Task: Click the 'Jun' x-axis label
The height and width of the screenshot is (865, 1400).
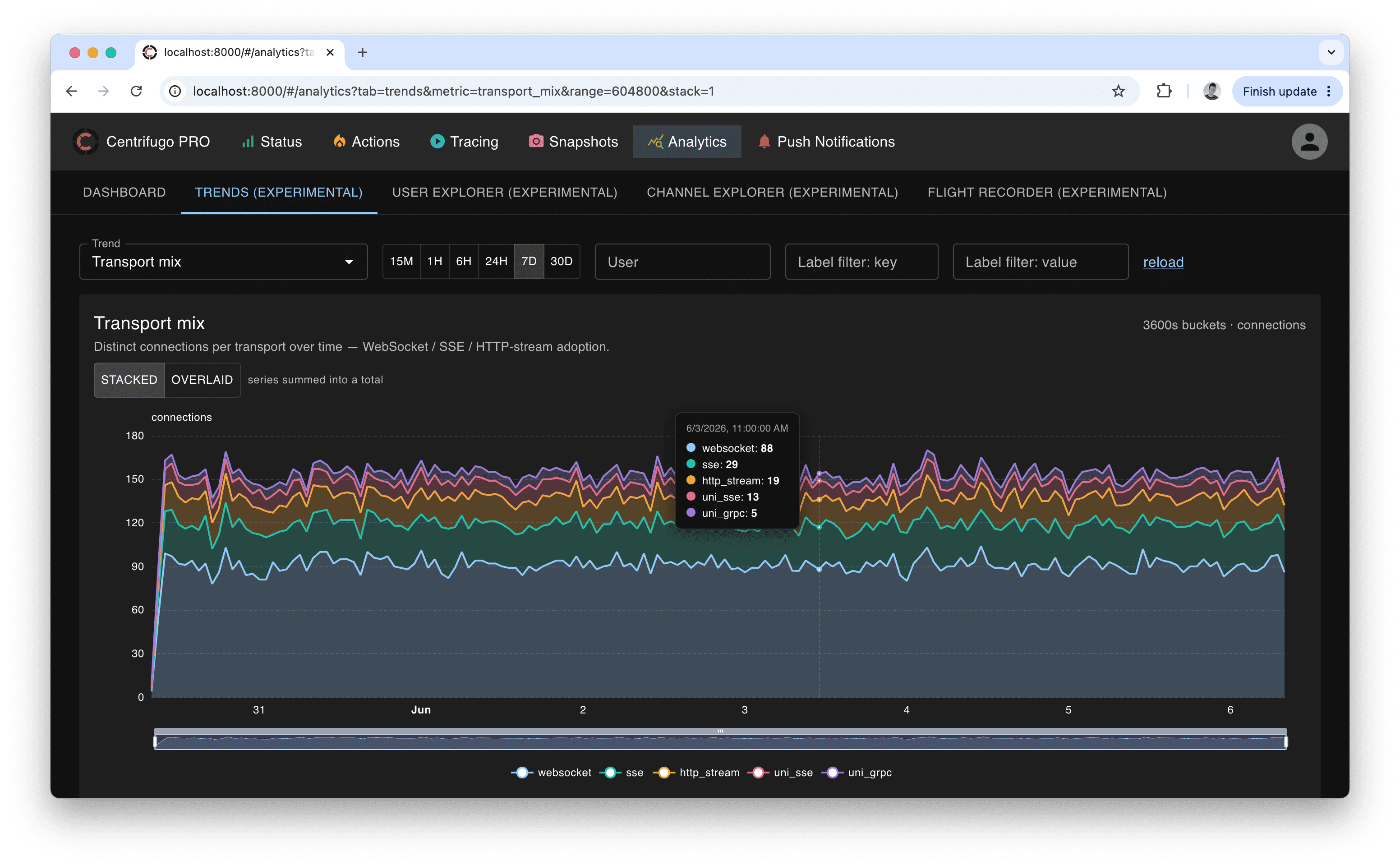Action: tap(420, 709)
